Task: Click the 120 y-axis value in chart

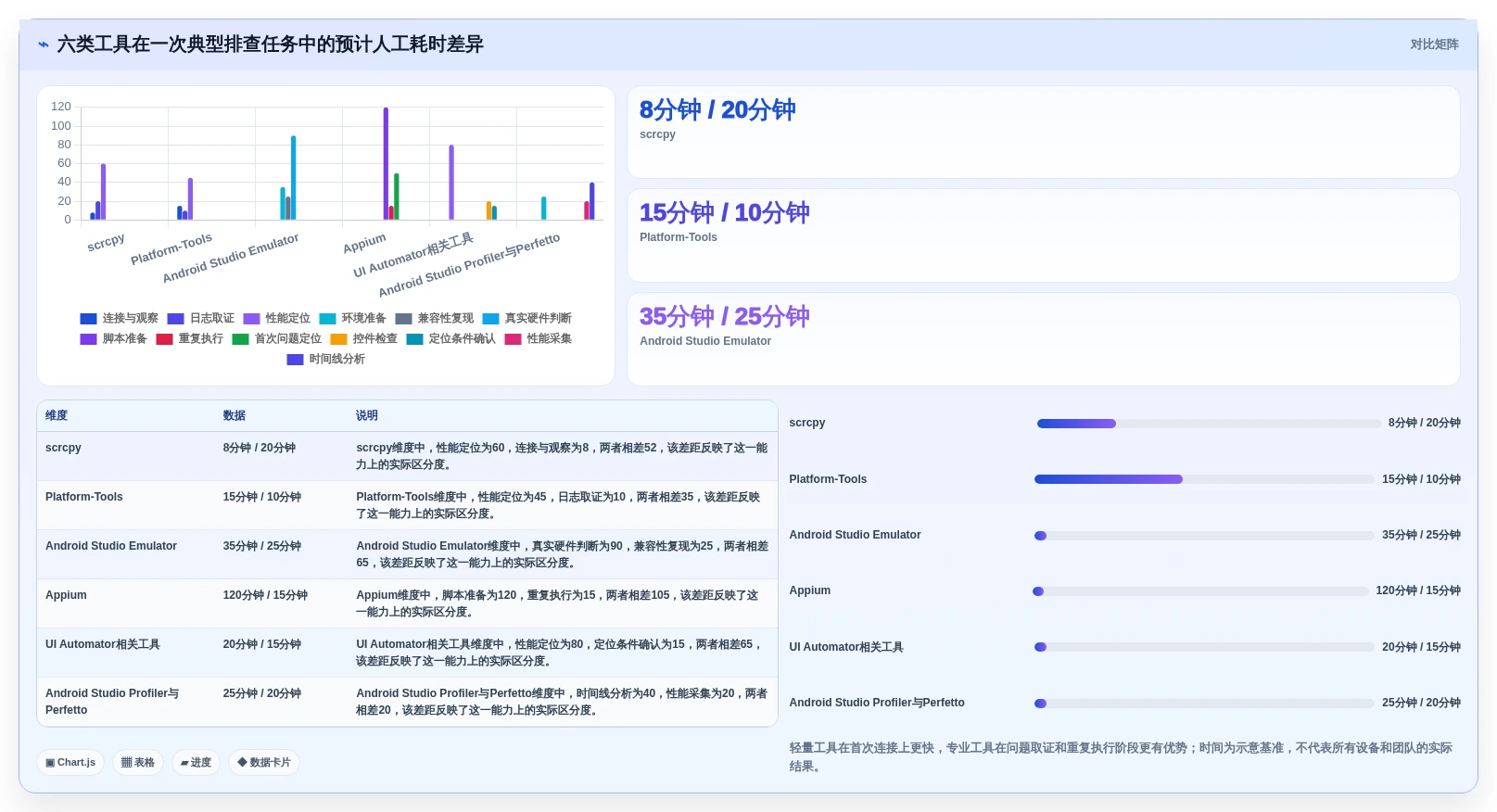Action: pos(61,107)
